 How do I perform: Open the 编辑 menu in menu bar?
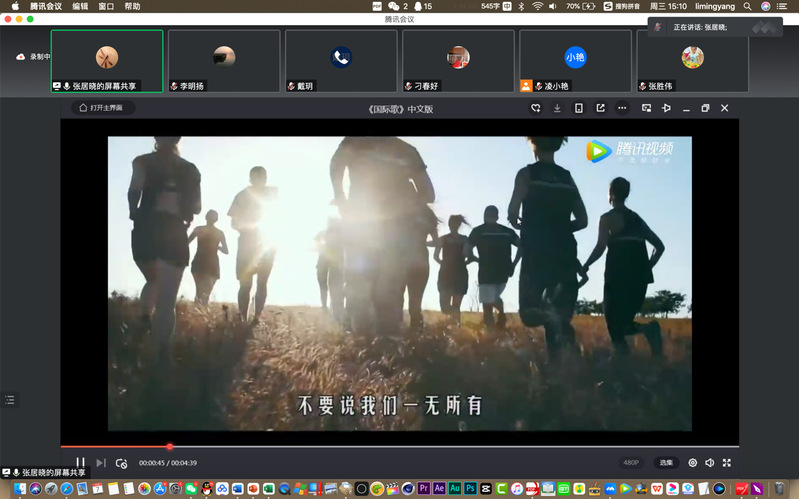click(80, 6)
